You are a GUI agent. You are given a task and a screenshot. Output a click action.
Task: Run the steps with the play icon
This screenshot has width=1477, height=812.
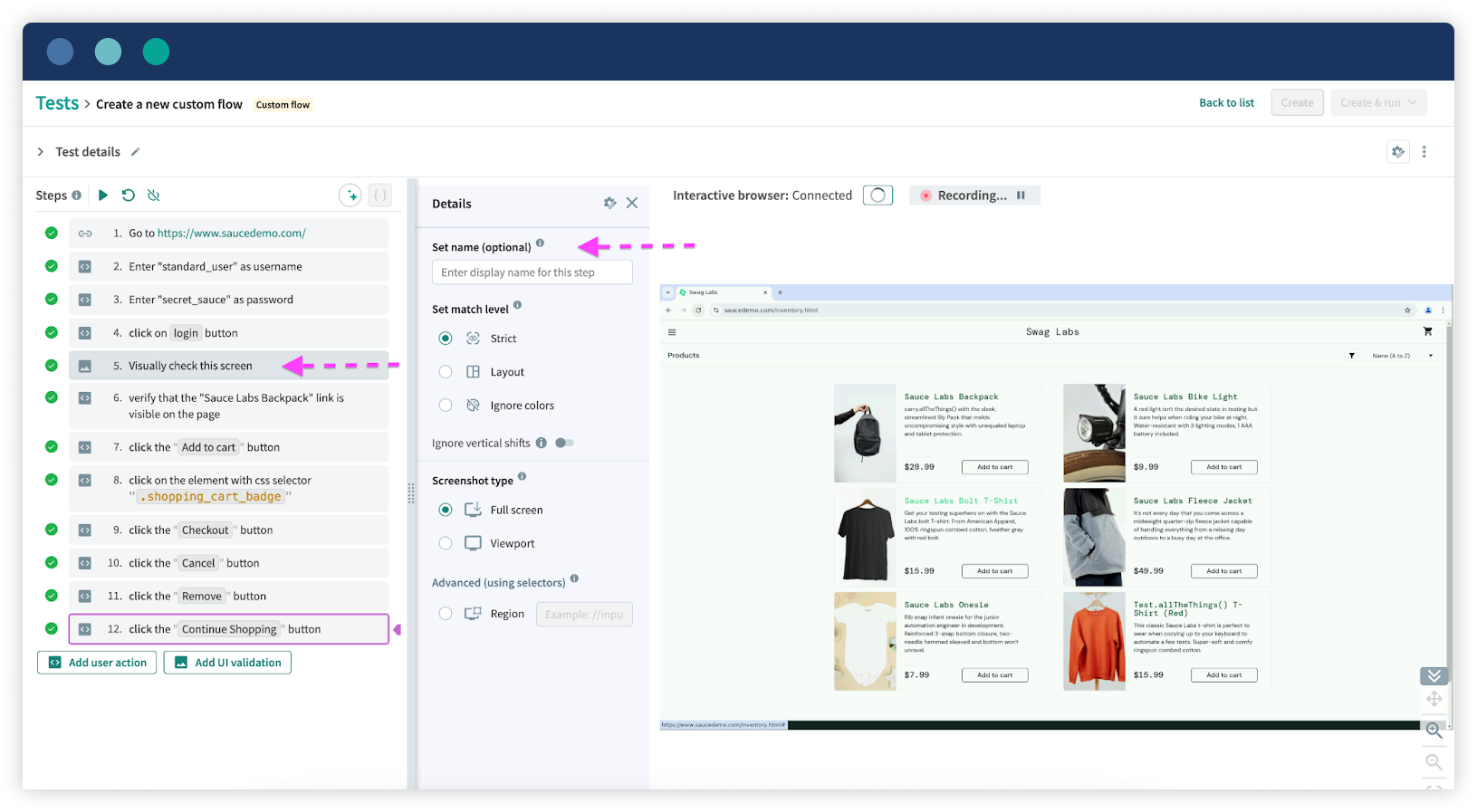tap(103, 196)
